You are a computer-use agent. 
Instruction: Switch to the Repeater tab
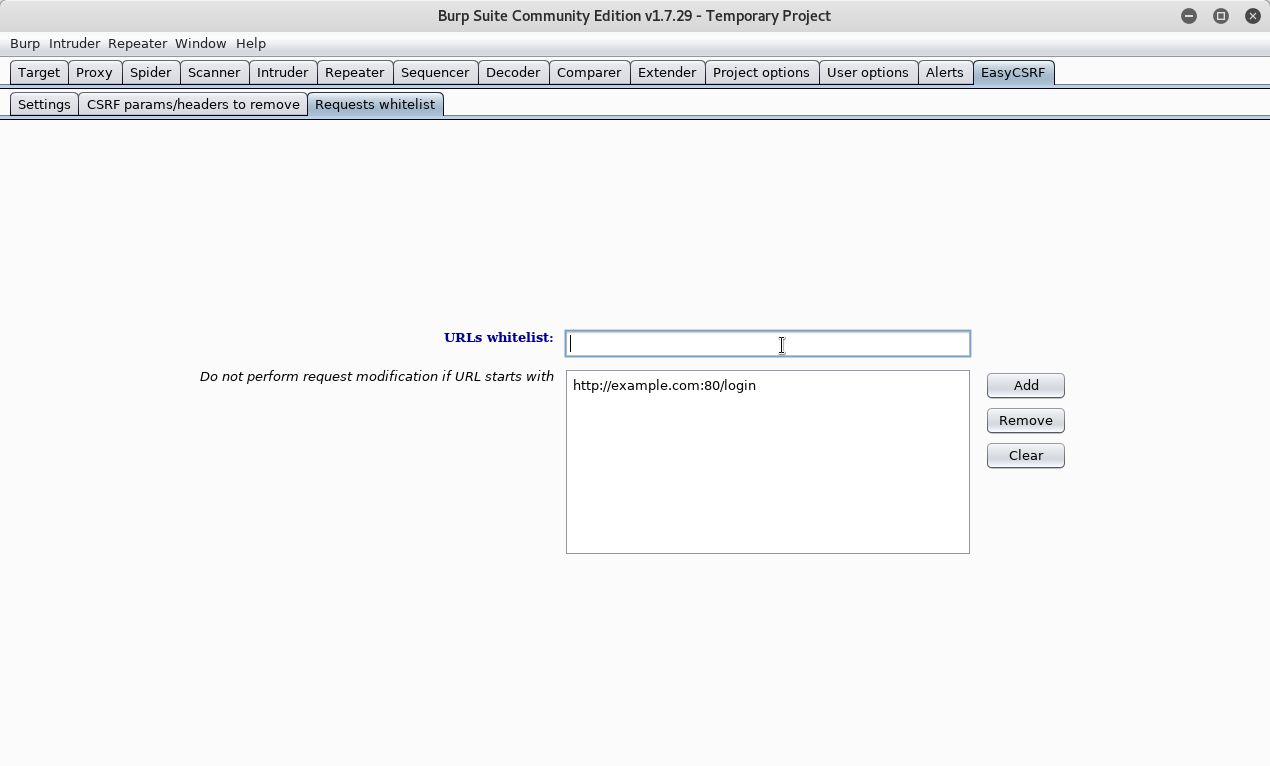point(355,73)
